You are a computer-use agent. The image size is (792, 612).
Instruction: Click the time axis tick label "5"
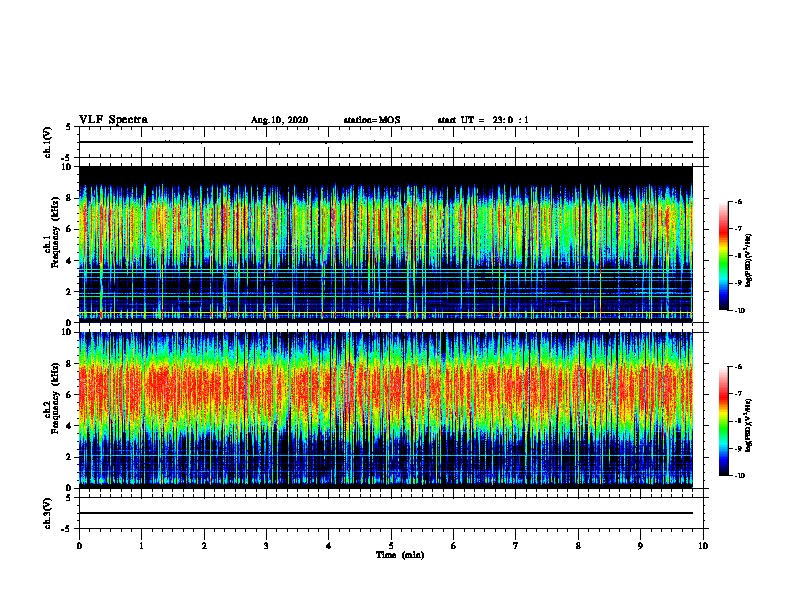coord(391,546)
